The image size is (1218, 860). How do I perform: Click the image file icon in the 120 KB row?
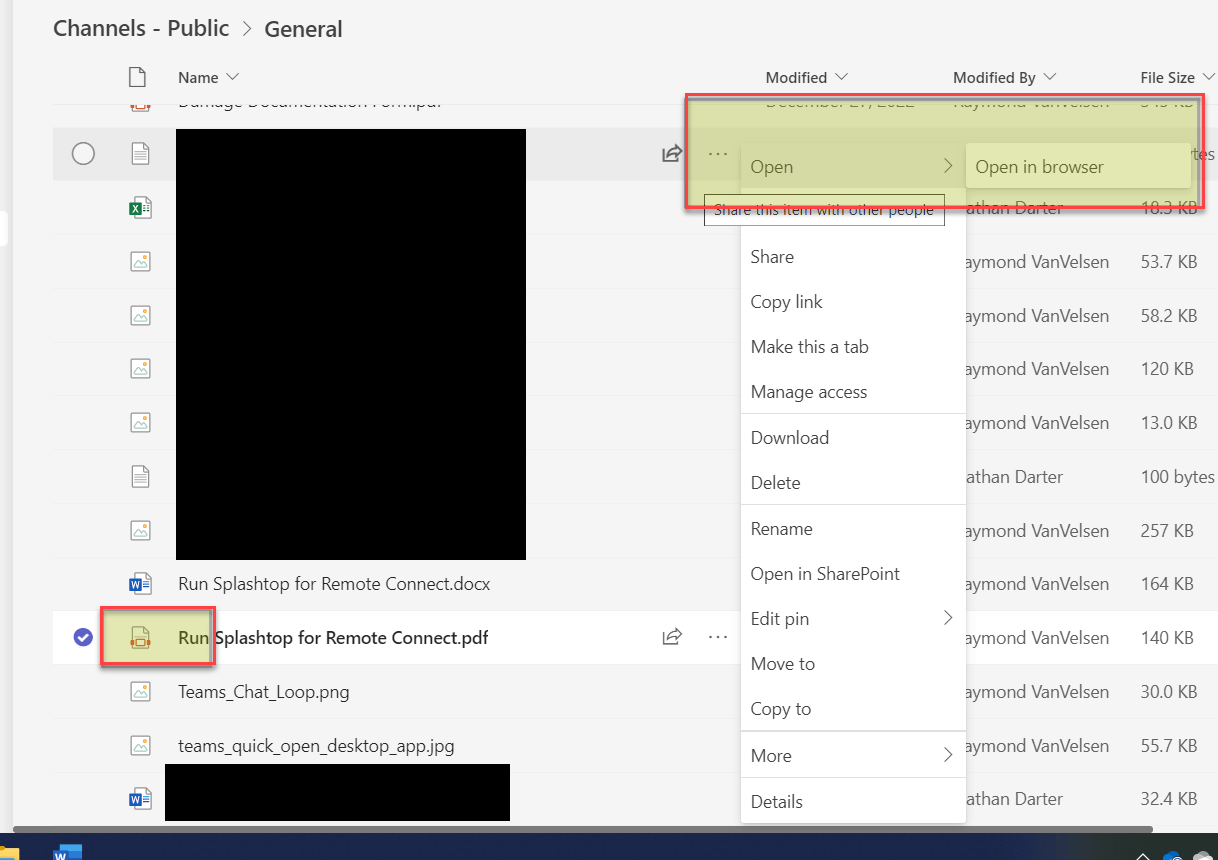click(x=141, y=369)
